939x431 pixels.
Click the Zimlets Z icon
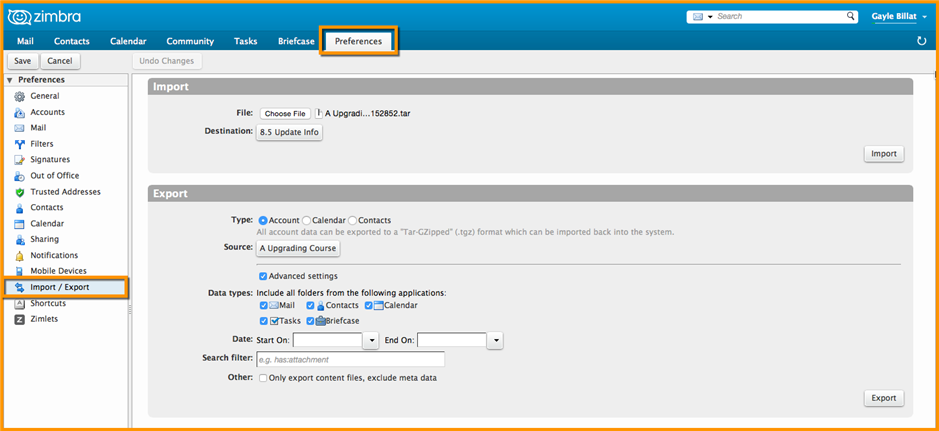coord(19,320)
